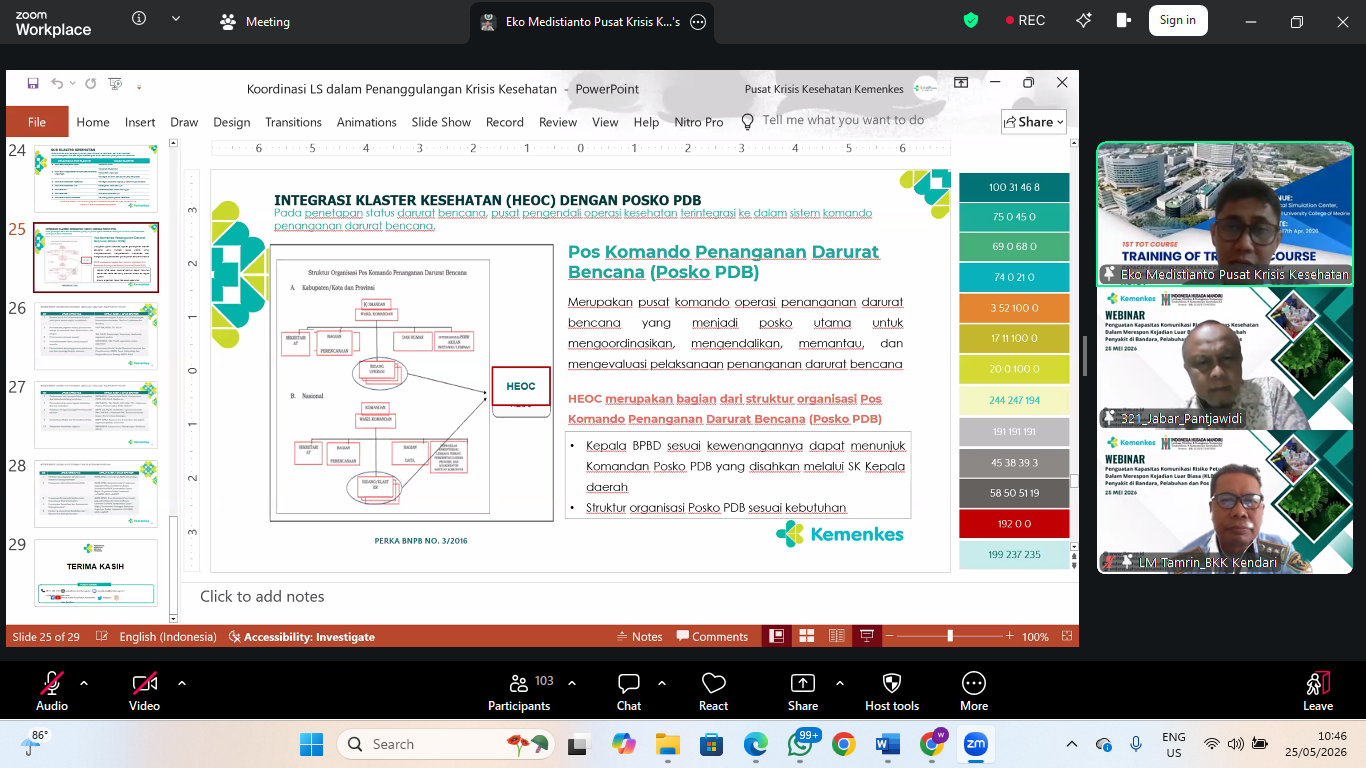Unmute the Audio microphone

52,692
